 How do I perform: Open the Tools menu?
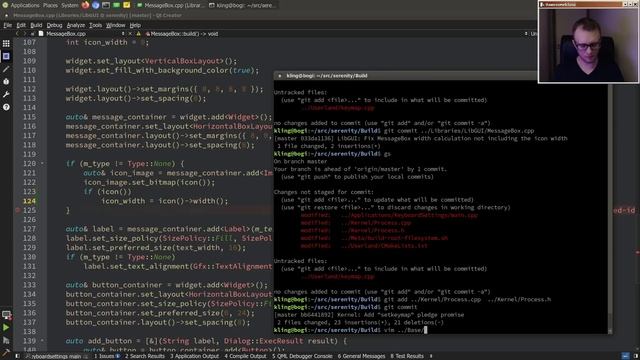pos(96,25)
